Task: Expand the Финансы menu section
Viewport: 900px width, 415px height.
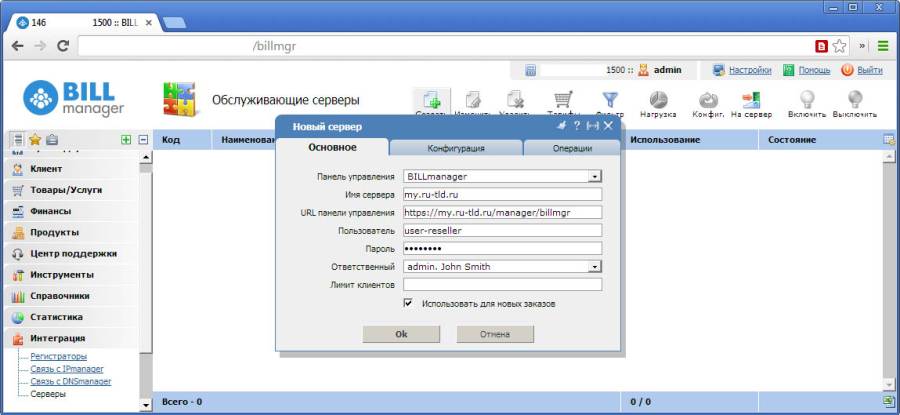Action: click(71, 211)
